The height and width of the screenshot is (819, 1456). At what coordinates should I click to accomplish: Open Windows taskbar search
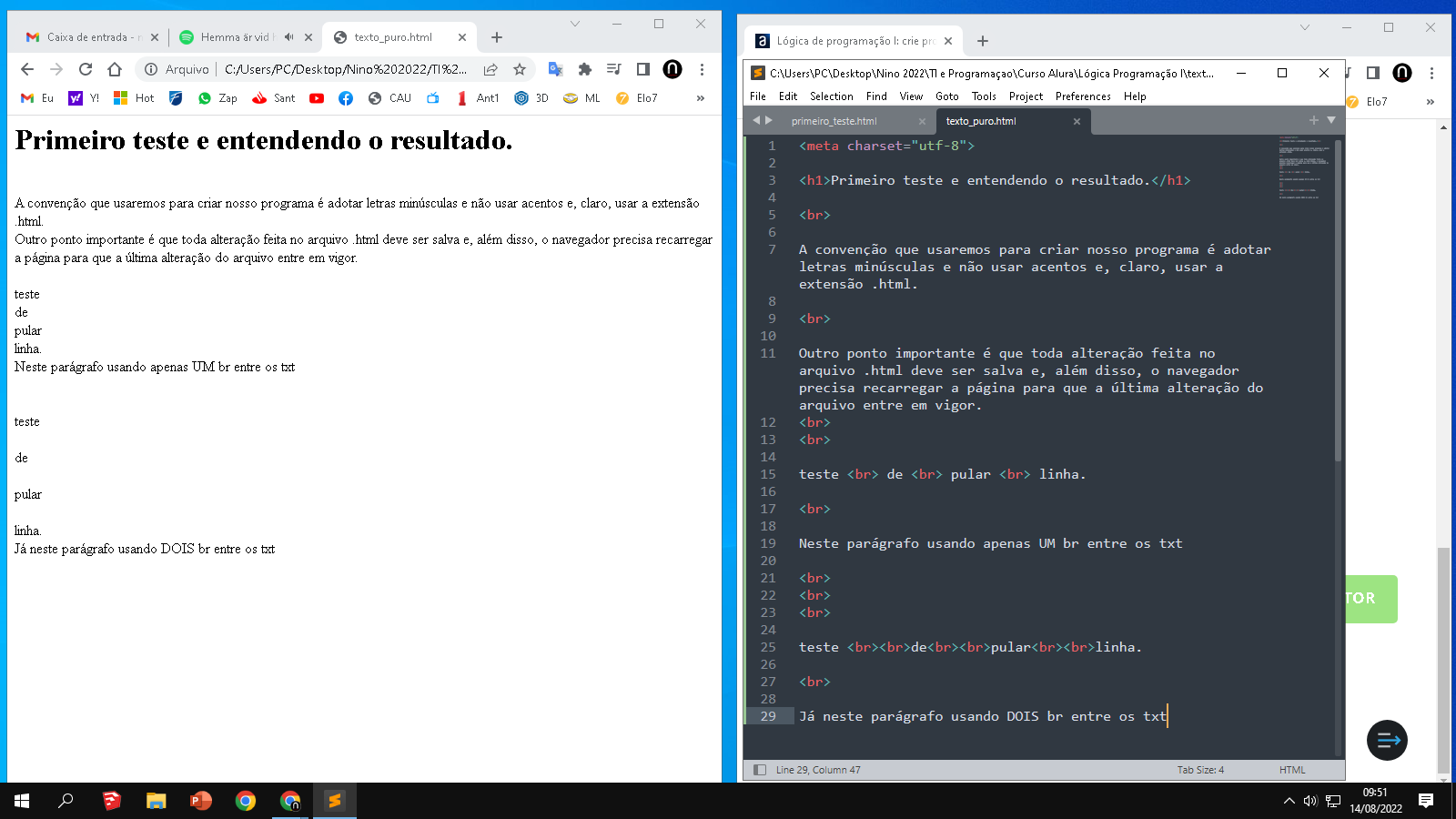pyautogui.click(x=66, y=801)
